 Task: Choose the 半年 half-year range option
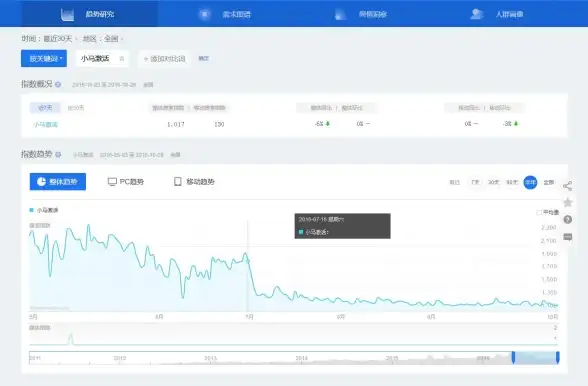point(530,182)
